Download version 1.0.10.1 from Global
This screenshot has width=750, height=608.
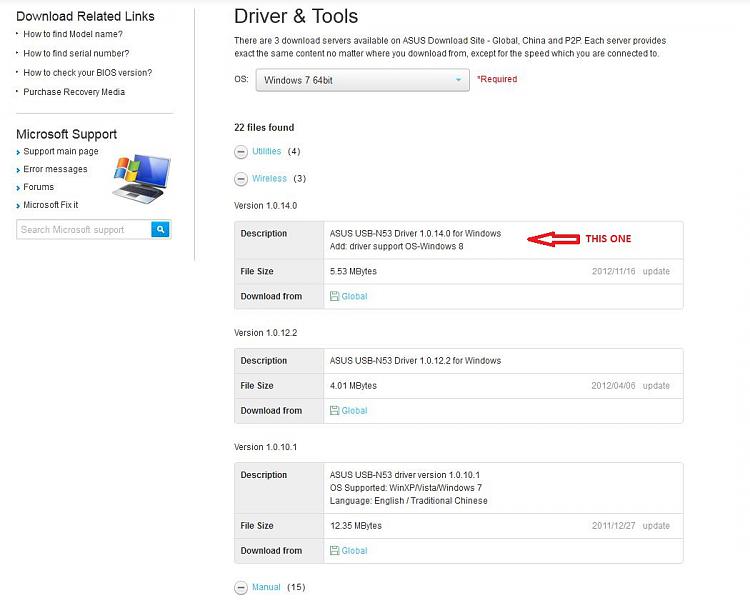354,551
